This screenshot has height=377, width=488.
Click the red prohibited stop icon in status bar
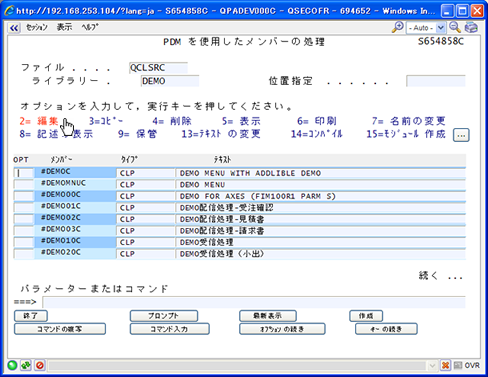point(40,365)
